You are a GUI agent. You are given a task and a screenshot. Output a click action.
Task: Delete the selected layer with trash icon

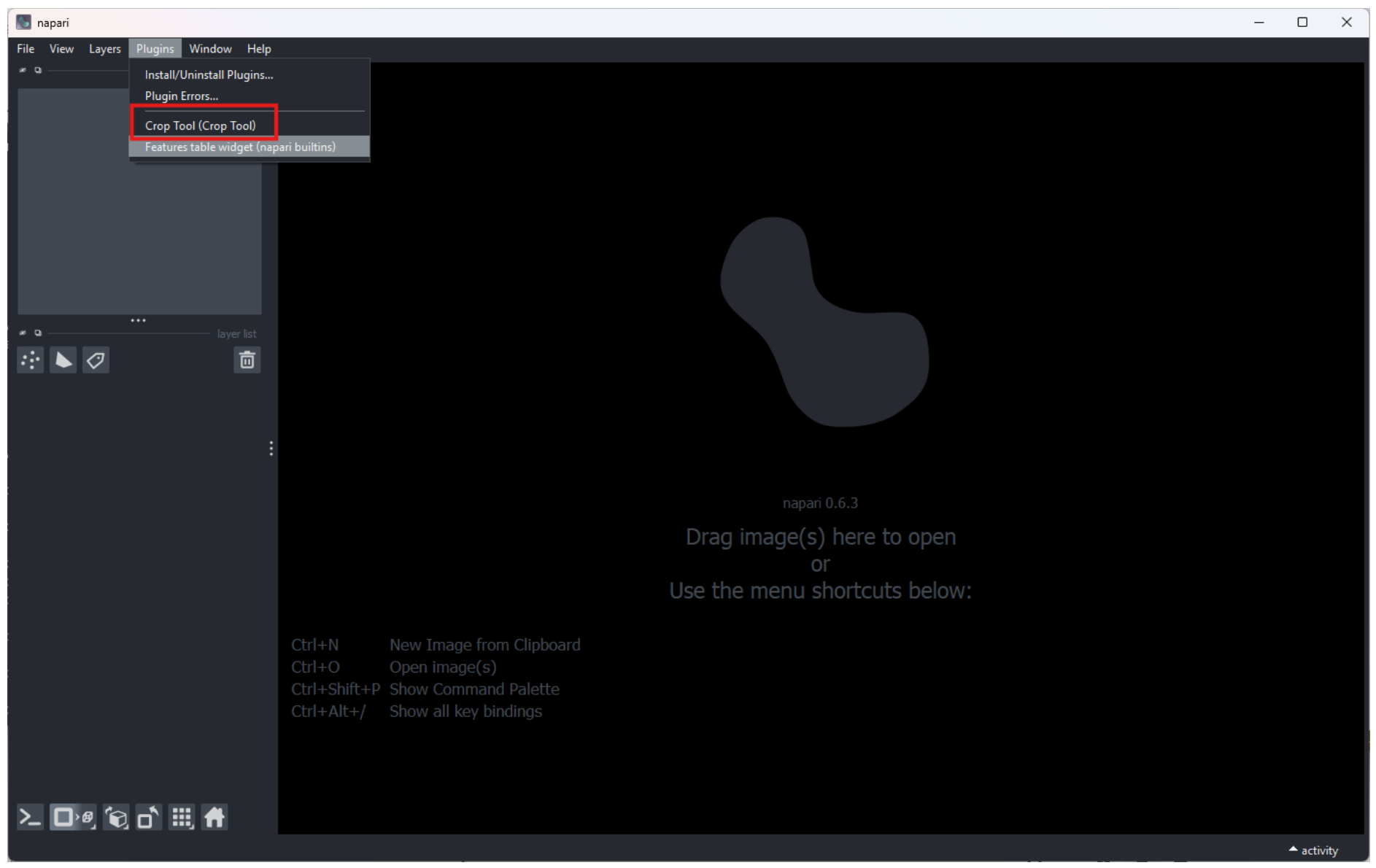(247, 360)
